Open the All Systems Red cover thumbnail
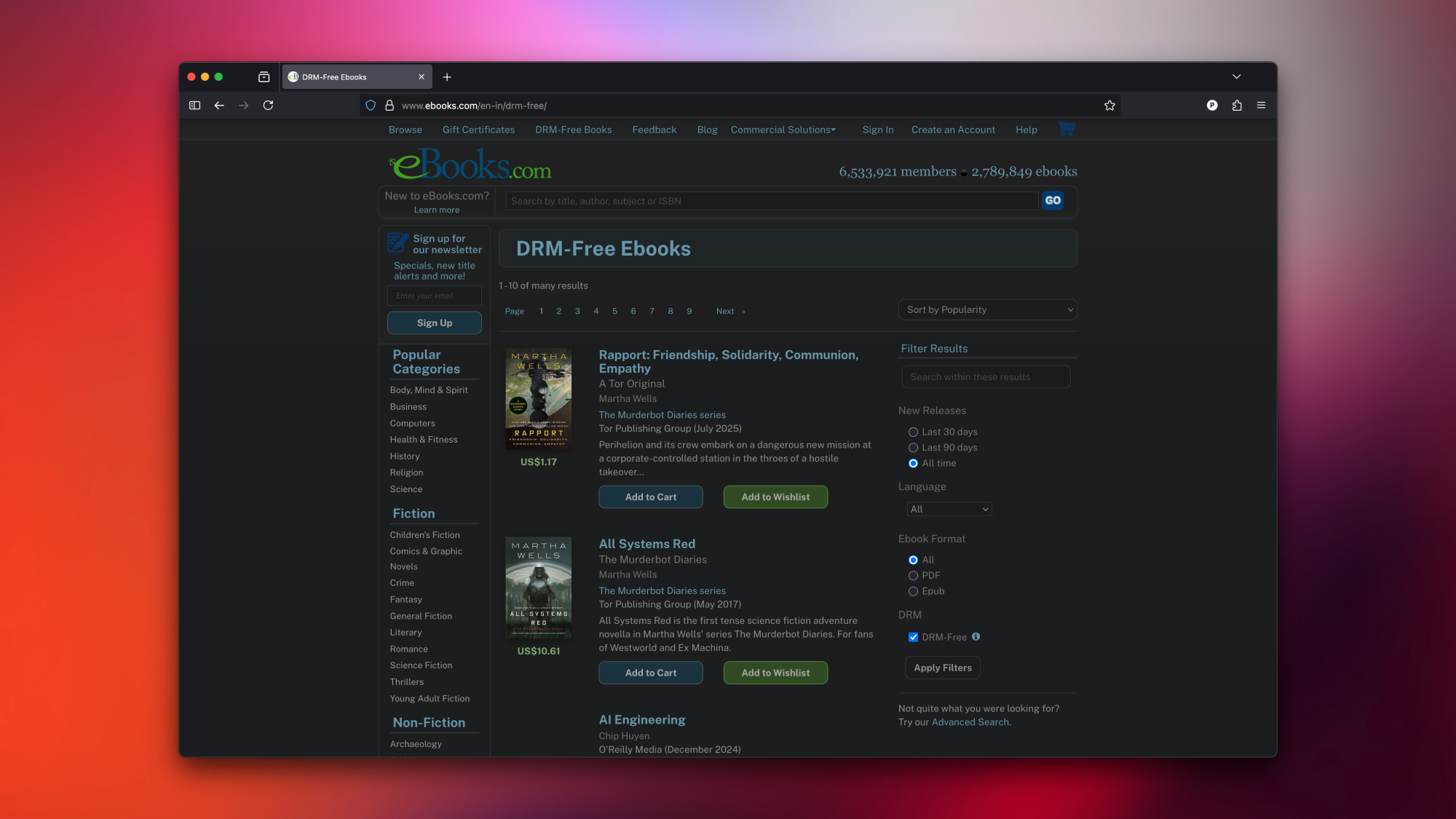The width and height of the screenshot is (1456, 819). pos(539,588)
